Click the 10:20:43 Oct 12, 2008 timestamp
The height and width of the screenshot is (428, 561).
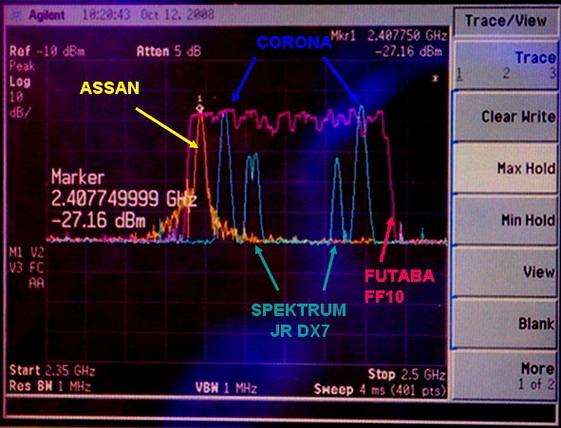(148, 15)
